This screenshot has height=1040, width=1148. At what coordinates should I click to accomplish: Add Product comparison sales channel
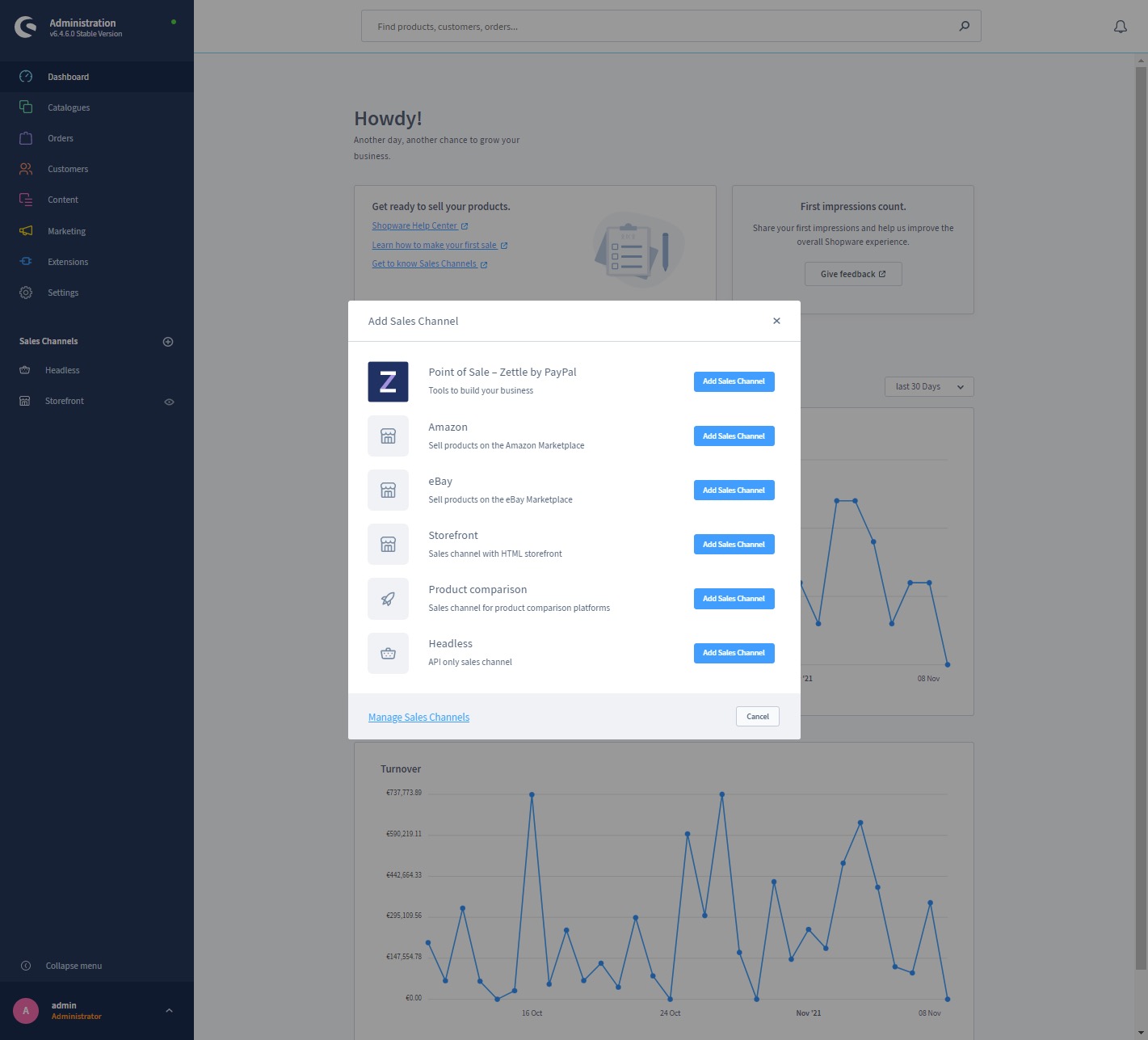click(x=734, y=599)
